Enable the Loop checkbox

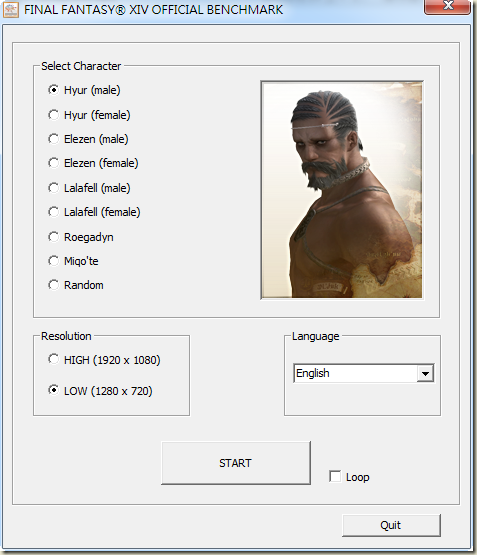pos(335,476)
